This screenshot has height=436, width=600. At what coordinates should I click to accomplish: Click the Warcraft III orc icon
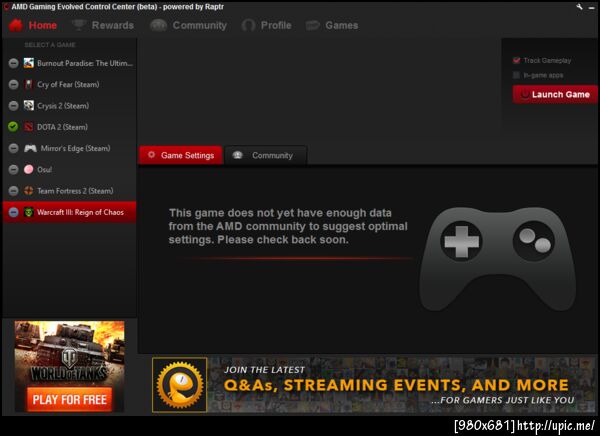click(x=29, y=212)
